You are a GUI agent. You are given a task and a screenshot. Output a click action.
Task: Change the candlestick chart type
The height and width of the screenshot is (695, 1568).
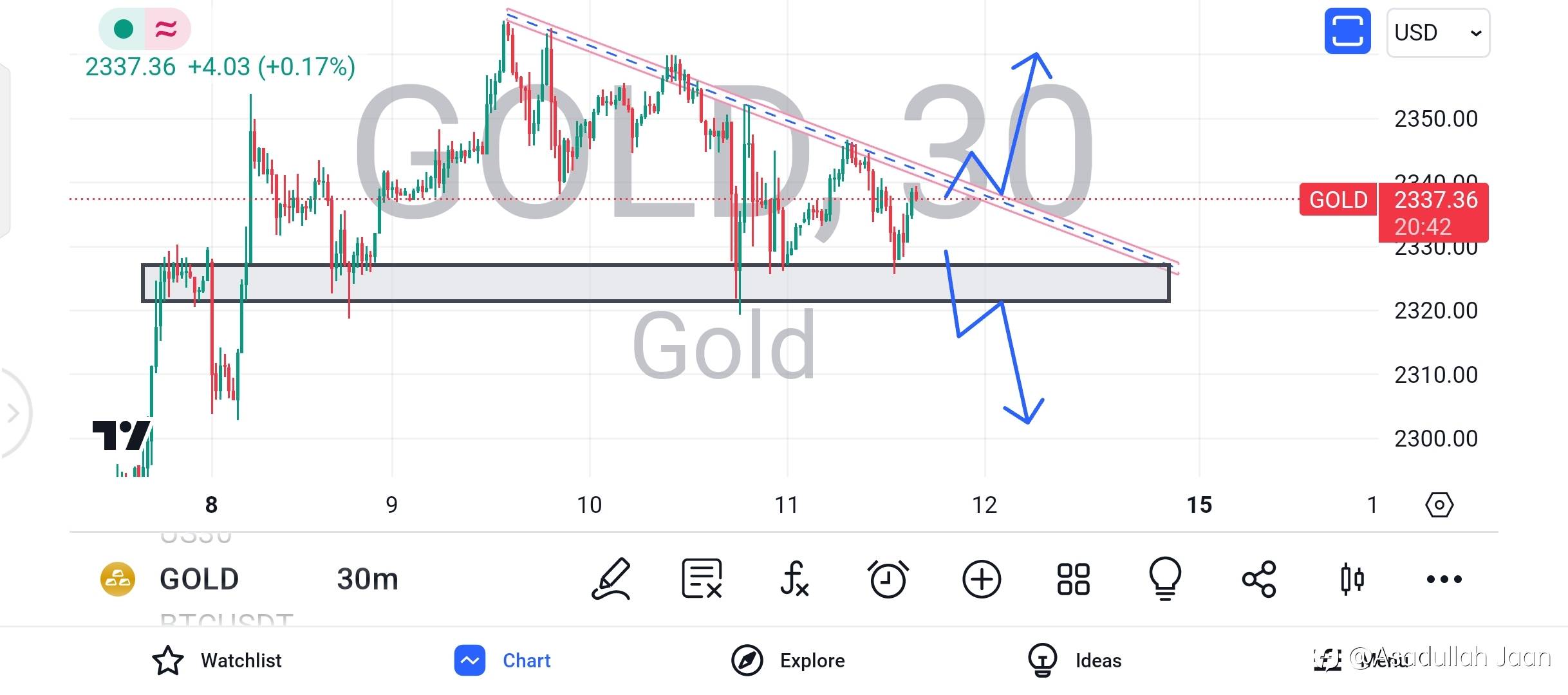click(x=1352, y=579)
